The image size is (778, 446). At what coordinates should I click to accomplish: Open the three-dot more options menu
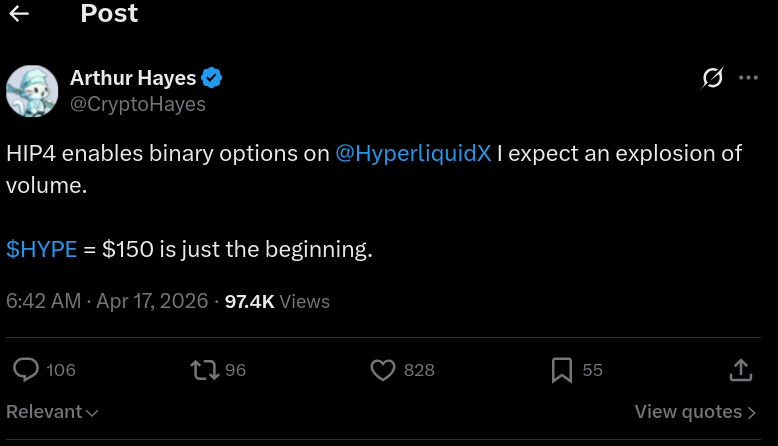coord(748,78)
